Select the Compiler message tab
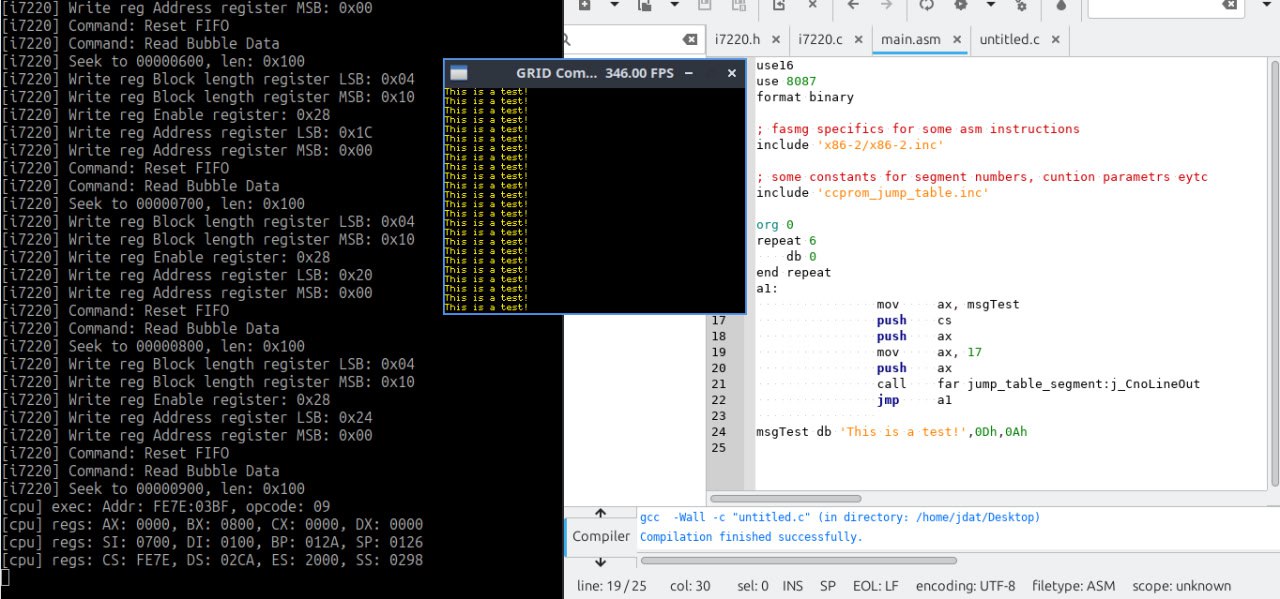This screenshot has height=599, width=1280. (601, 536)
